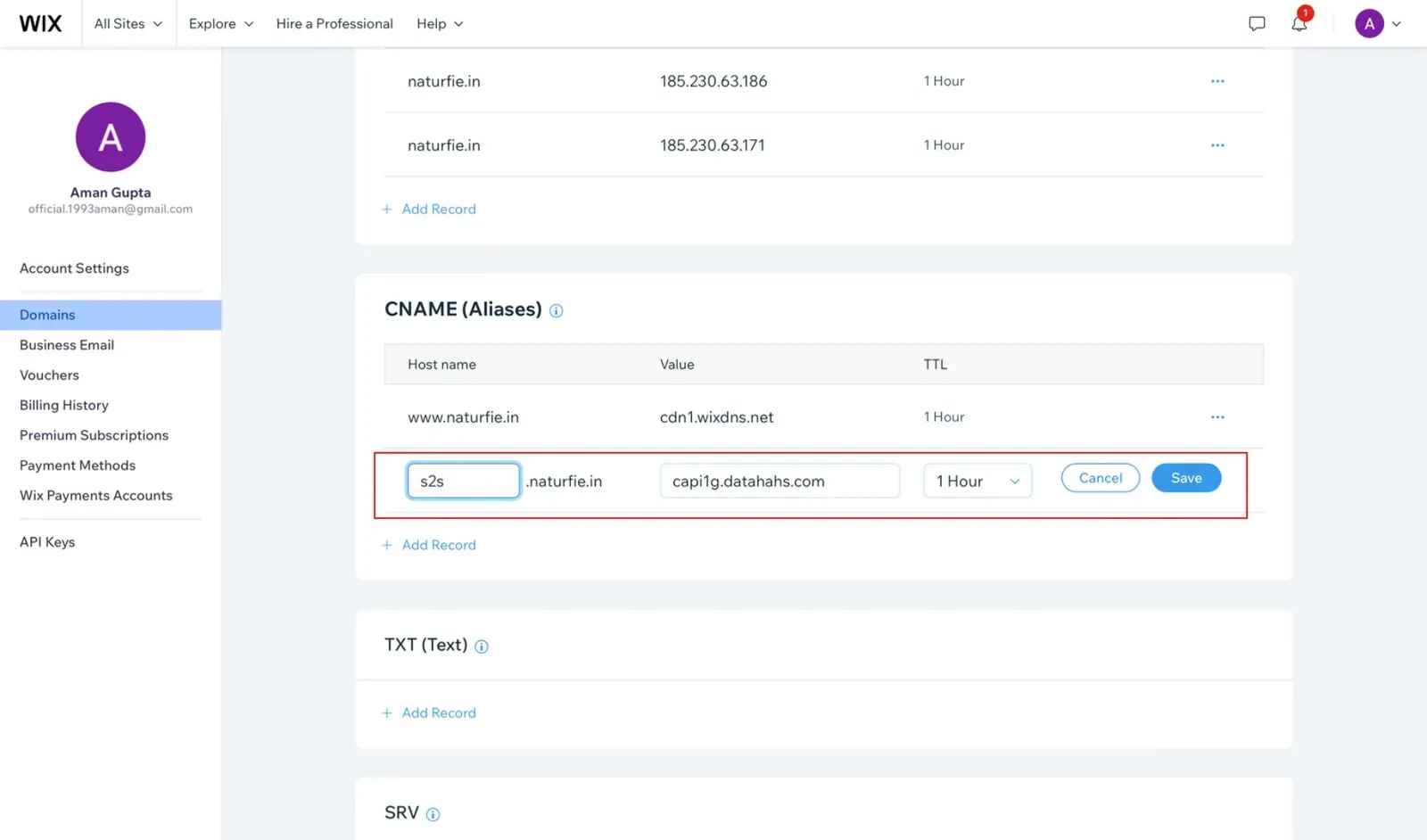Cancel the CNAME record edit
This screenshot has width=1427, height=840.
(1101, 478)
